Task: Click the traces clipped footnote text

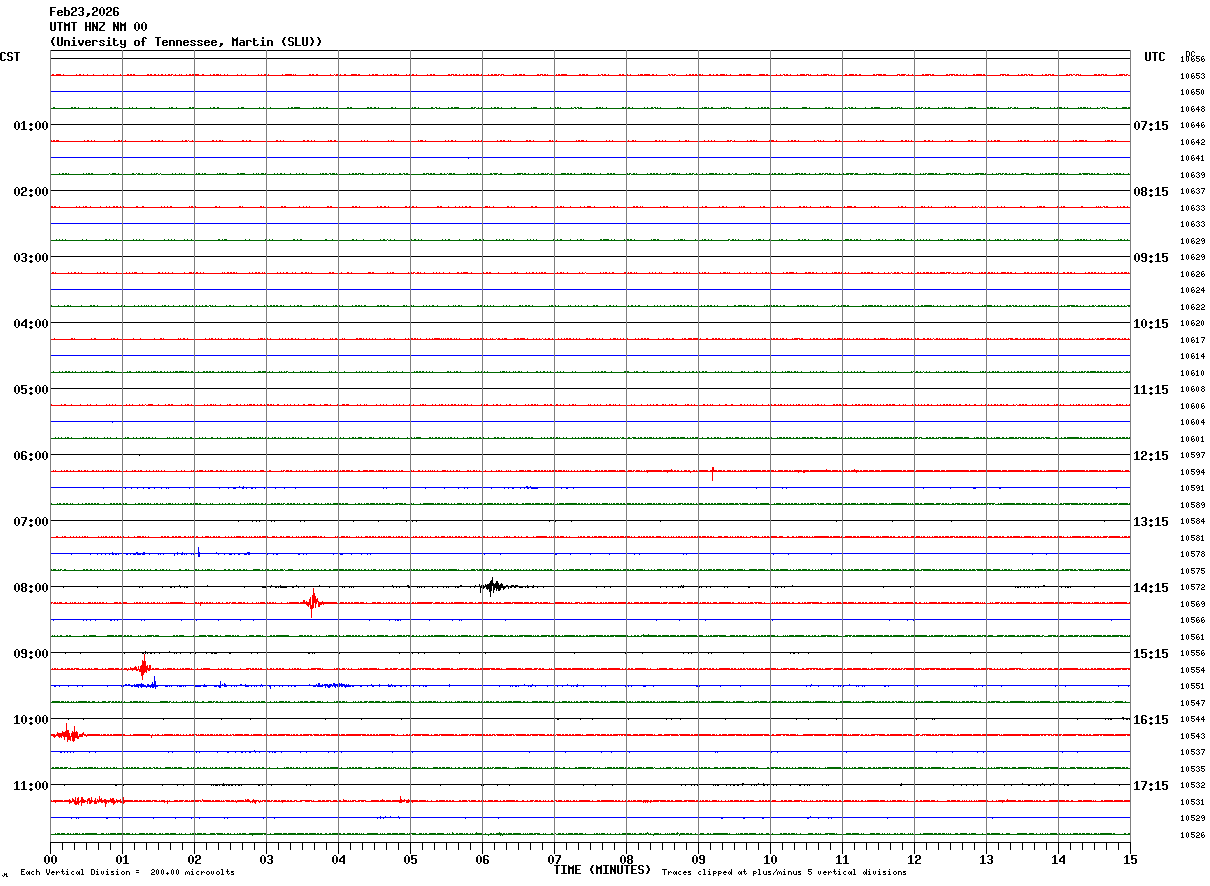Action: [784, 873]
